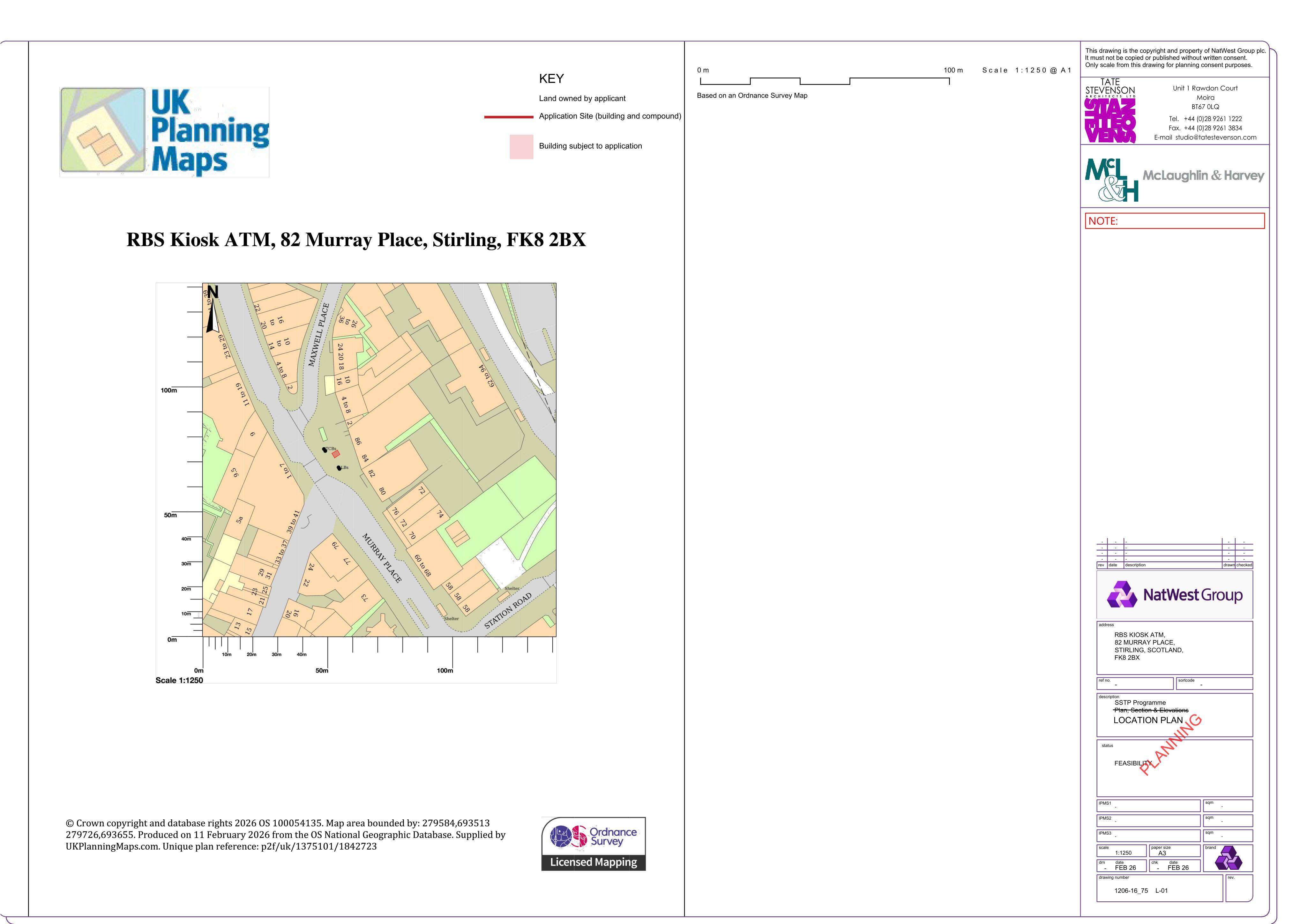Image resolution: width=1307 pixels, height=924 pixels.
Task: Click the Tel. +44 (0)28 9261 1222 line
Action: tap(1205, 119)
